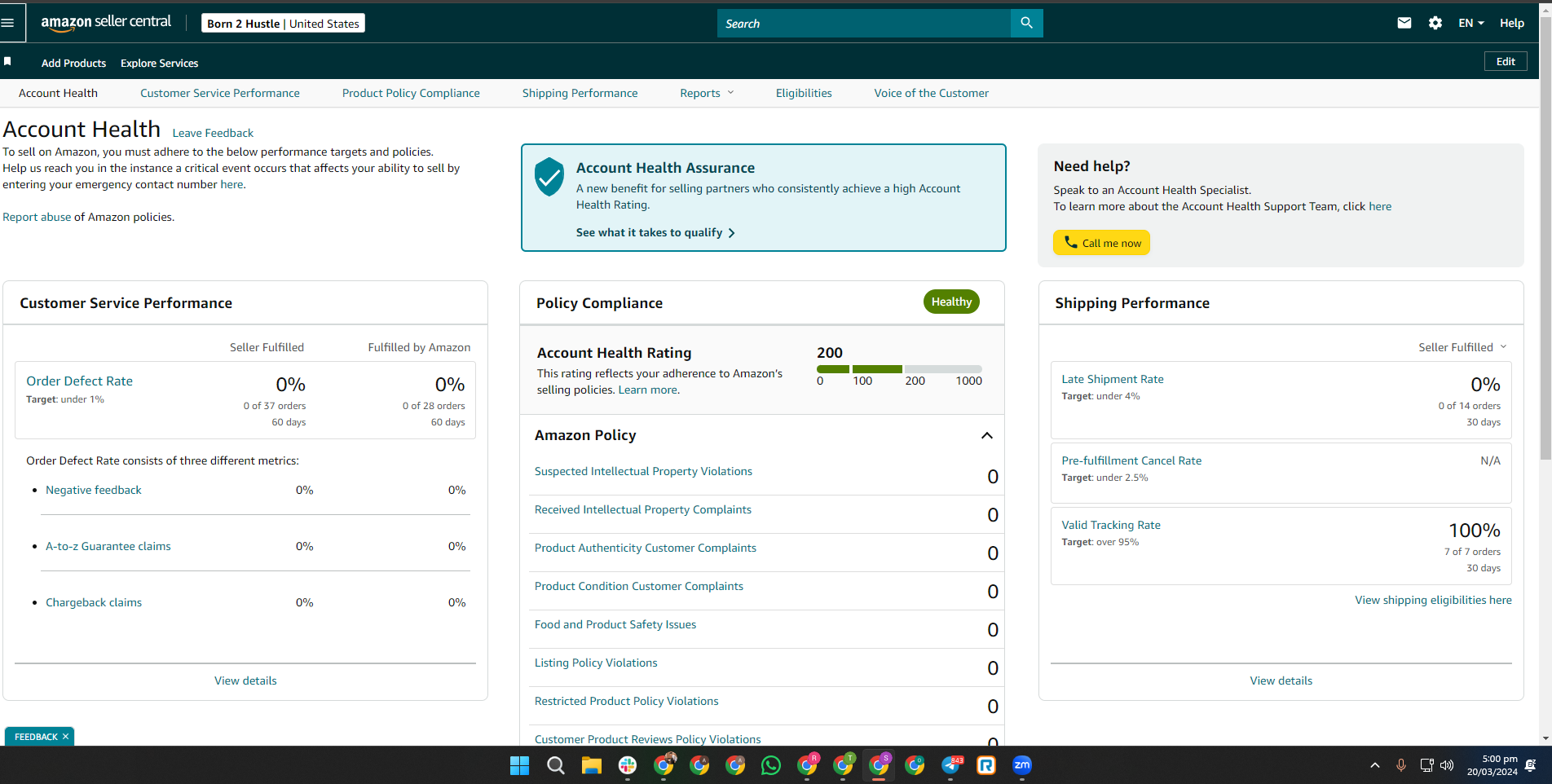Image resolution: width=1552 pixels, height=784 pixels.
Task: Open File Explorer from the taskbar
Action: pos(591,765)
